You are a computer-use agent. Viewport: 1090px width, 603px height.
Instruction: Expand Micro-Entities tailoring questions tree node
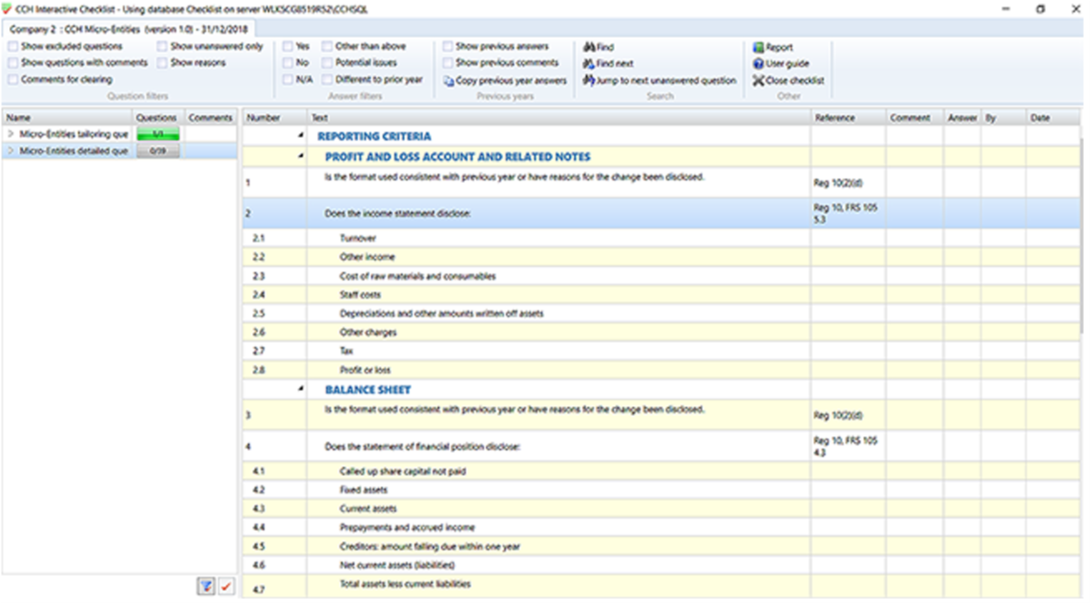(x=11, y=134)
